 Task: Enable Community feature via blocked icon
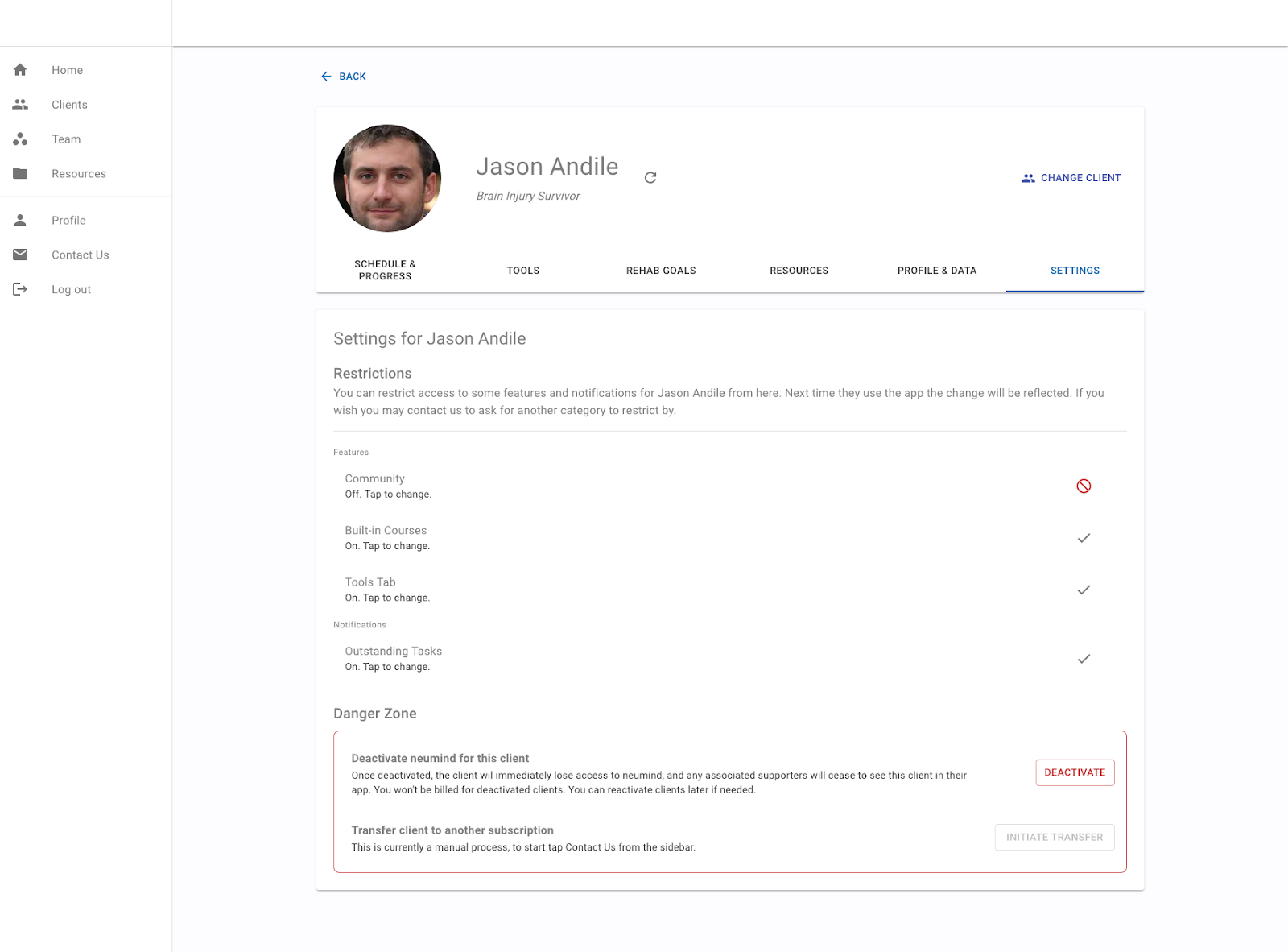(1084, 486)
